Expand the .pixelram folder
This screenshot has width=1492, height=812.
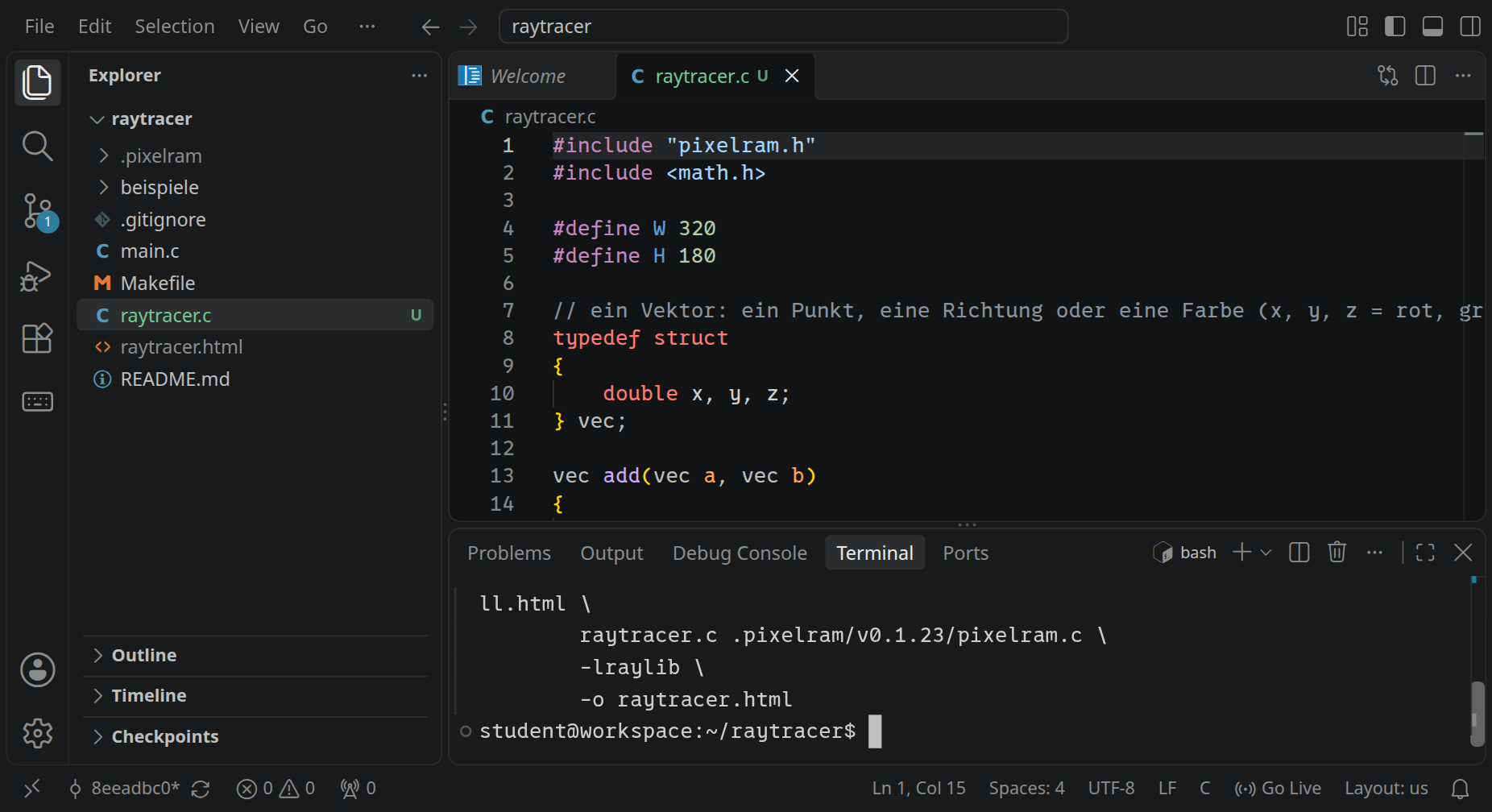(255, 155)
